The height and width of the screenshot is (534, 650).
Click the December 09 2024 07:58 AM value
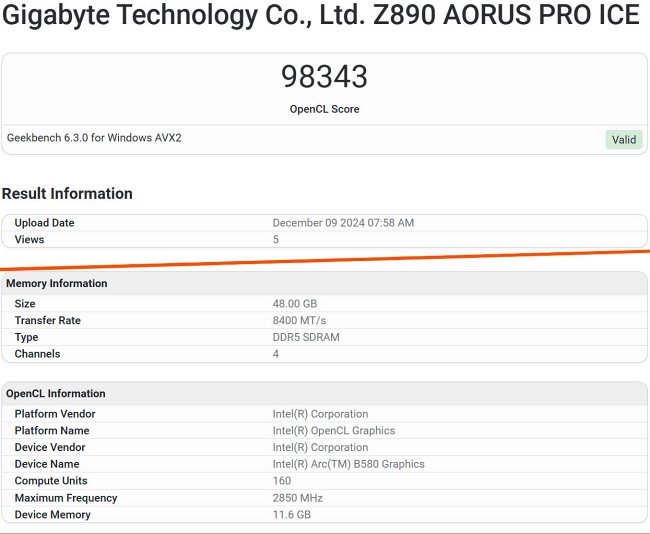343,223
